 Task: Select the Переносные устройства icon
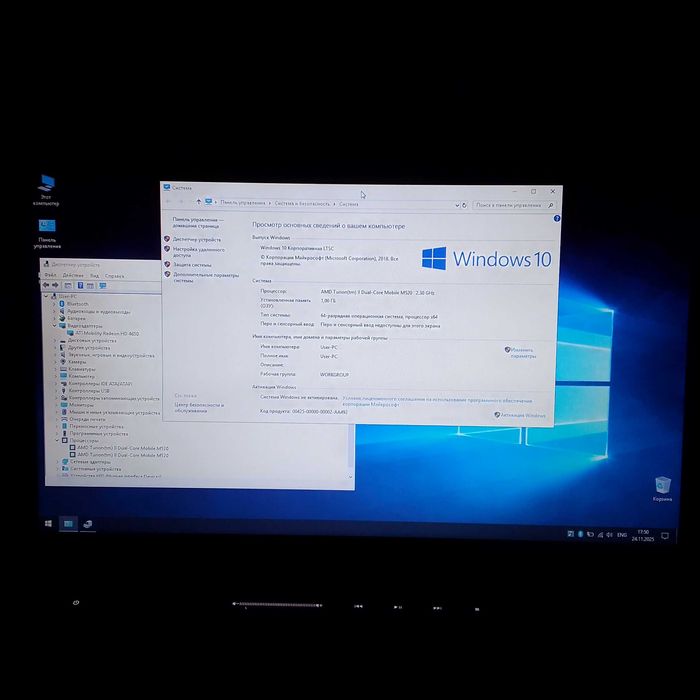tap(64, 426)
